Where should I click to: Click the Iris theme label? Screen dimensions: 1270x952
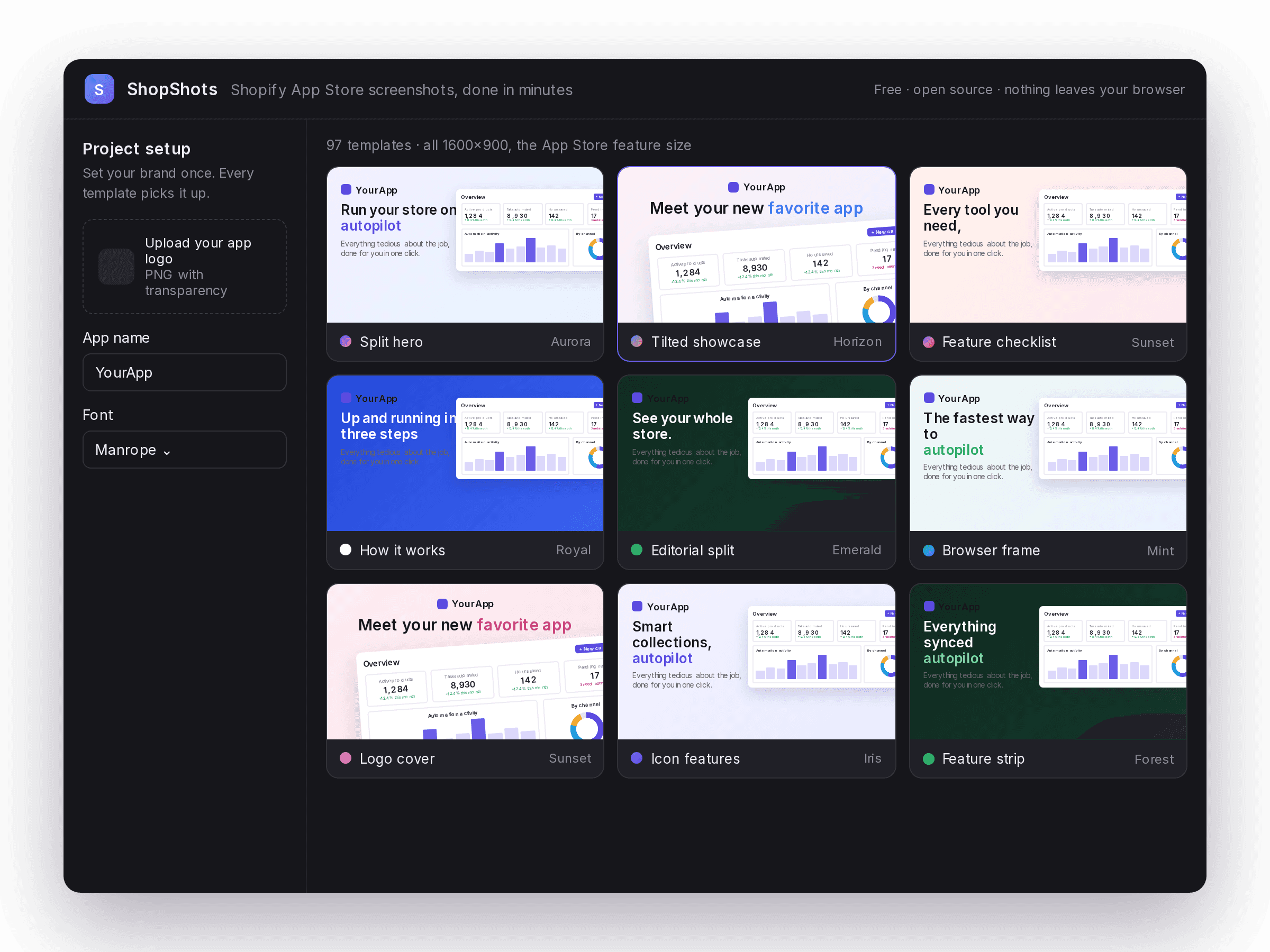(x=872, y=758)
